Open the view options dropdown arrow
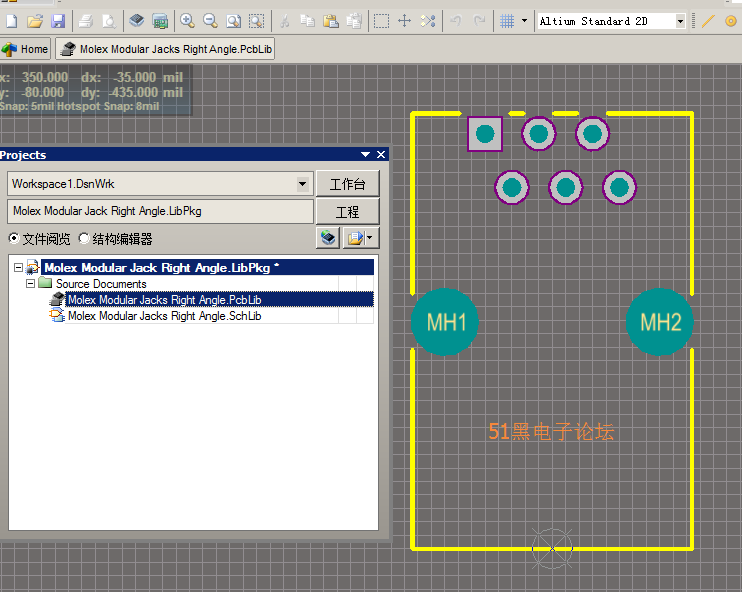The image size is (742, 592). click(x=370, y=238)
